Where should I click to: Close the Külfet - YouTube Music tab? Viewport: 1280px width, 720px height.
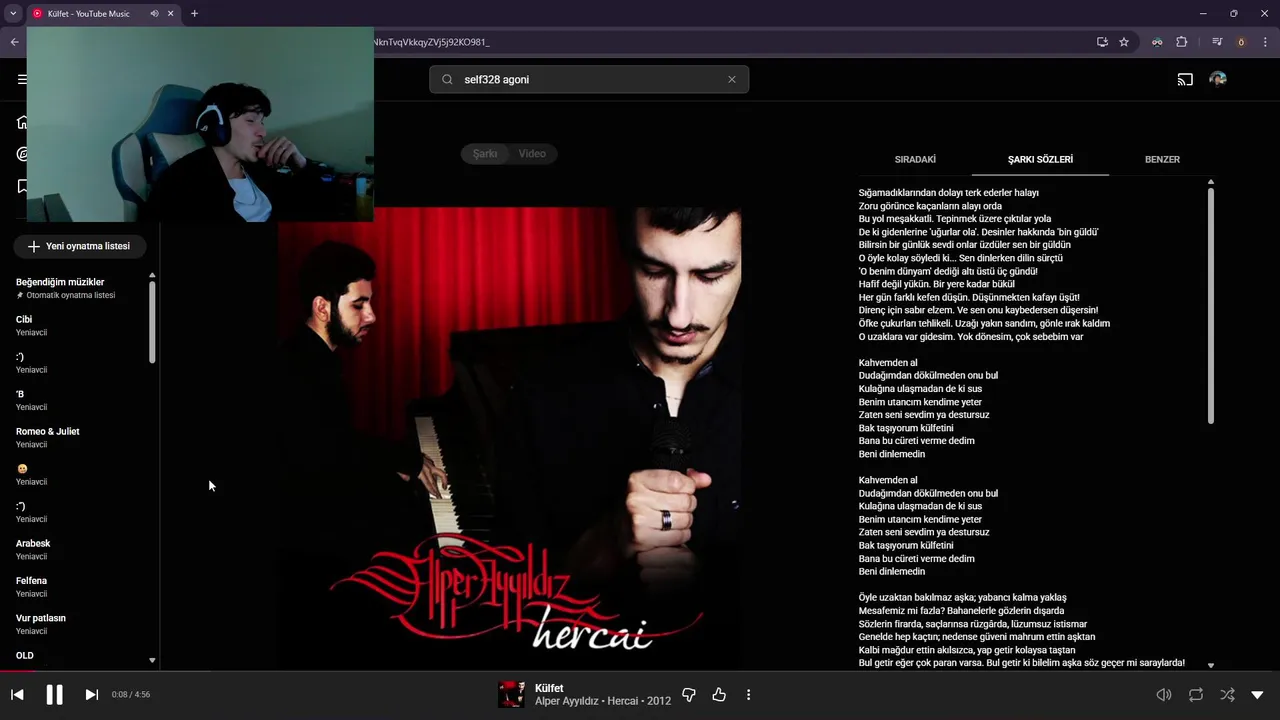tap(170, 14)
